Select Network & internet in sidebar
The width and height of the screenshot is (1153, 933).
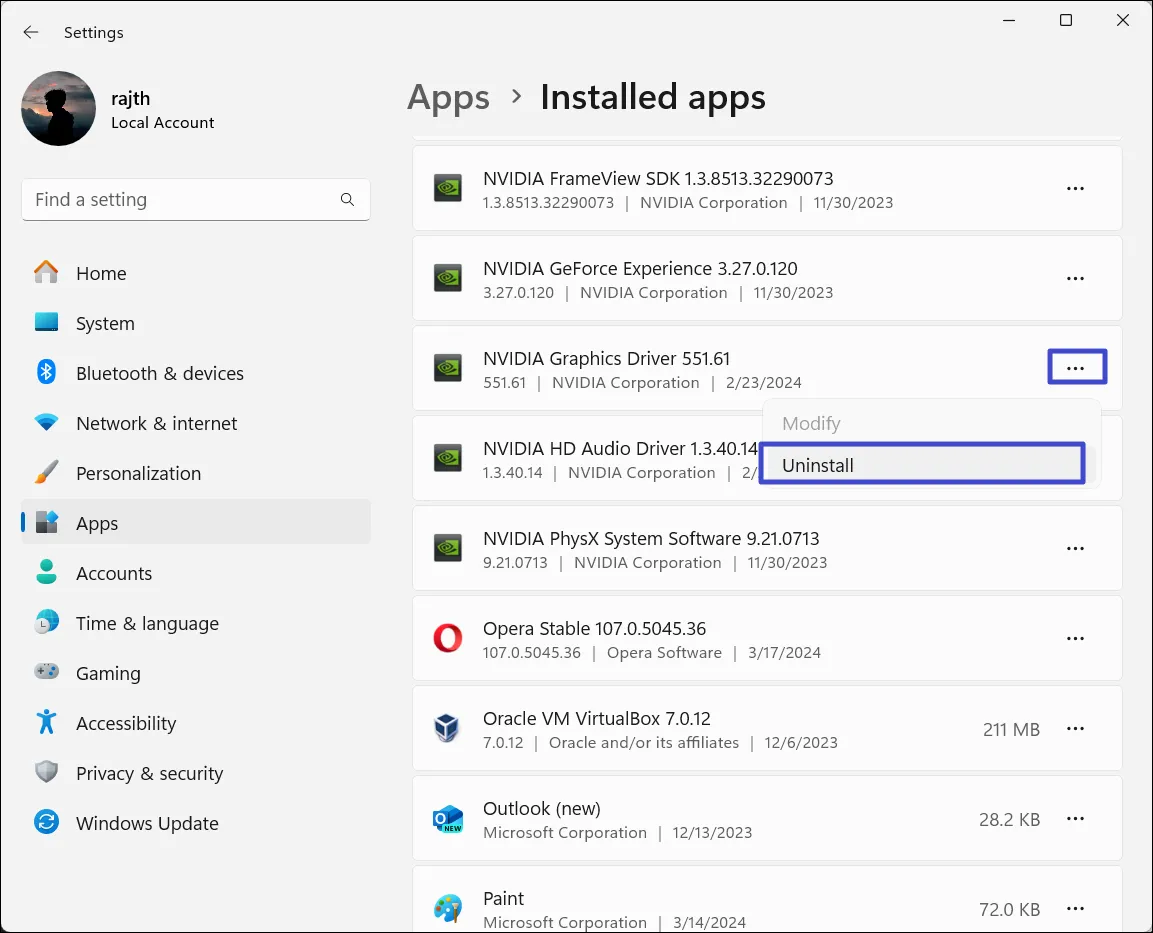tap(156, 424)
